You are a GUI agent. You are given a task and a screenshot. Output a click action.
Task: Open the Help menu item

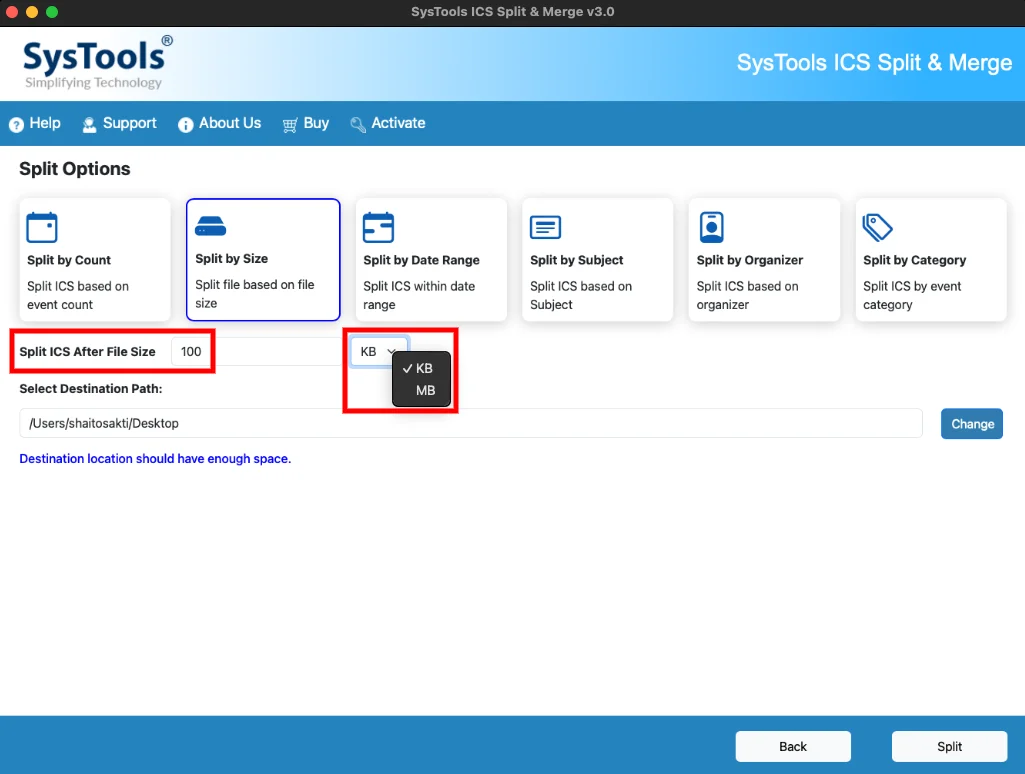[45, 123]
